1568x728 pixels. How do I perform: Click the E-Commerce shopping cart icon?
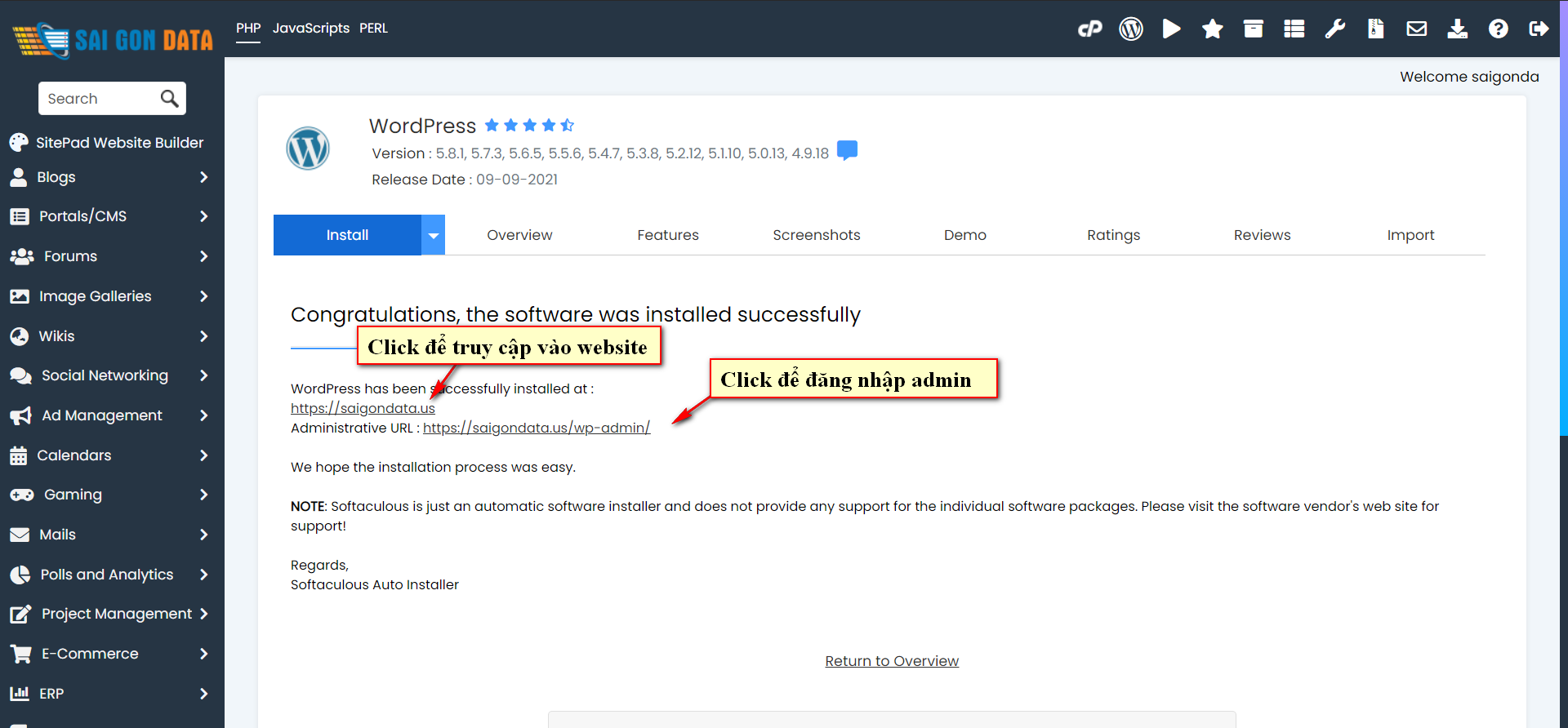20,654
